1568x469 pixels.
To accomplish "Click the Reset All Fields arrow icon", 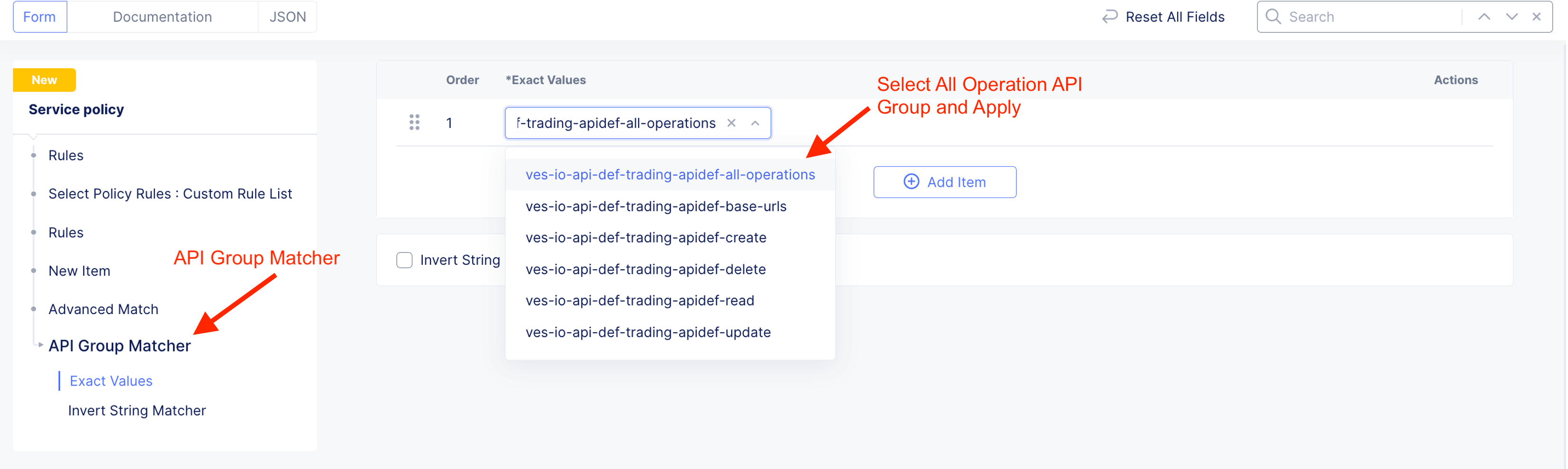I will click(1110, 17).
